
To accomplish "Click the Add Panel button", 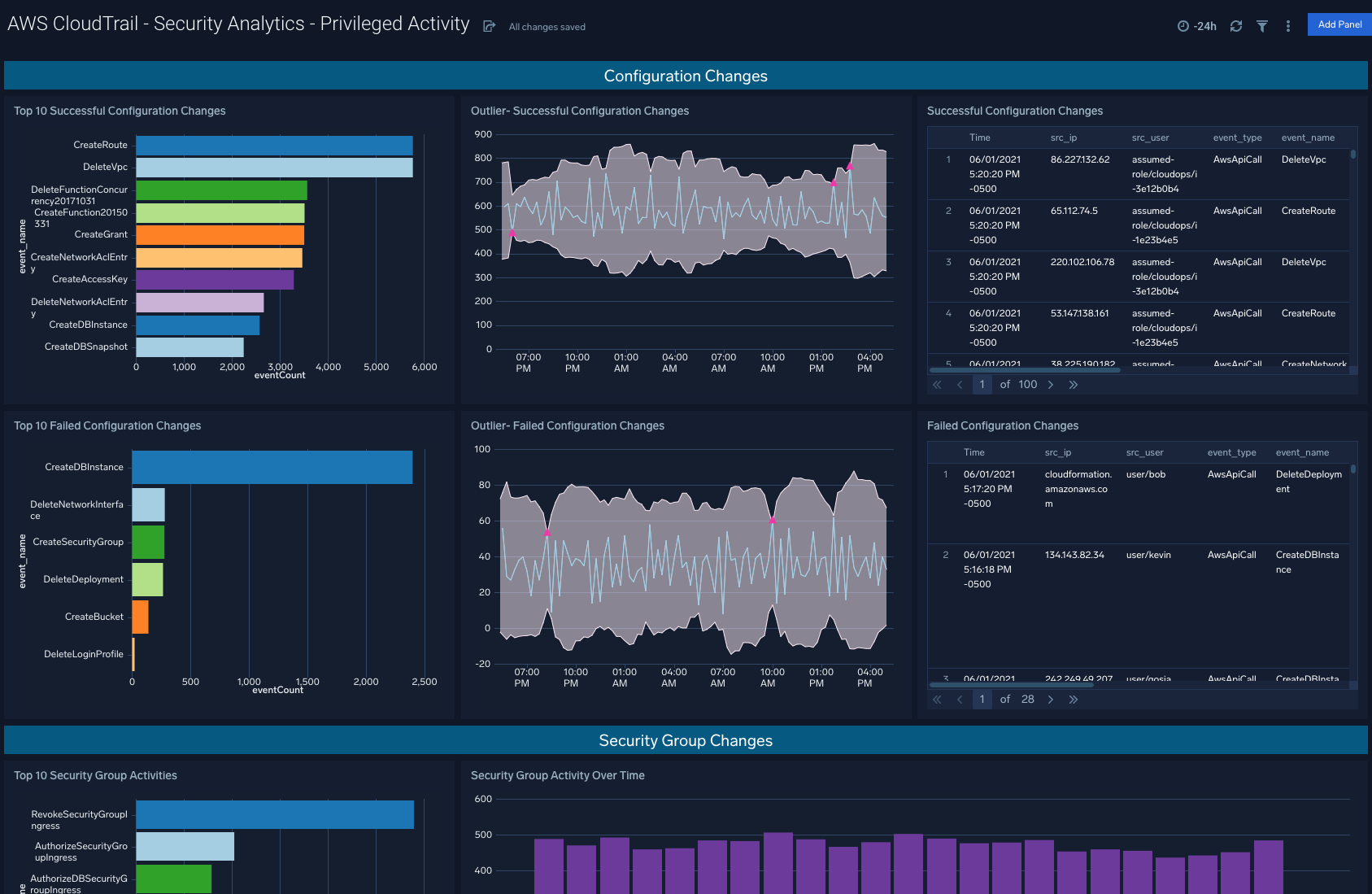I will (1339, 24).
